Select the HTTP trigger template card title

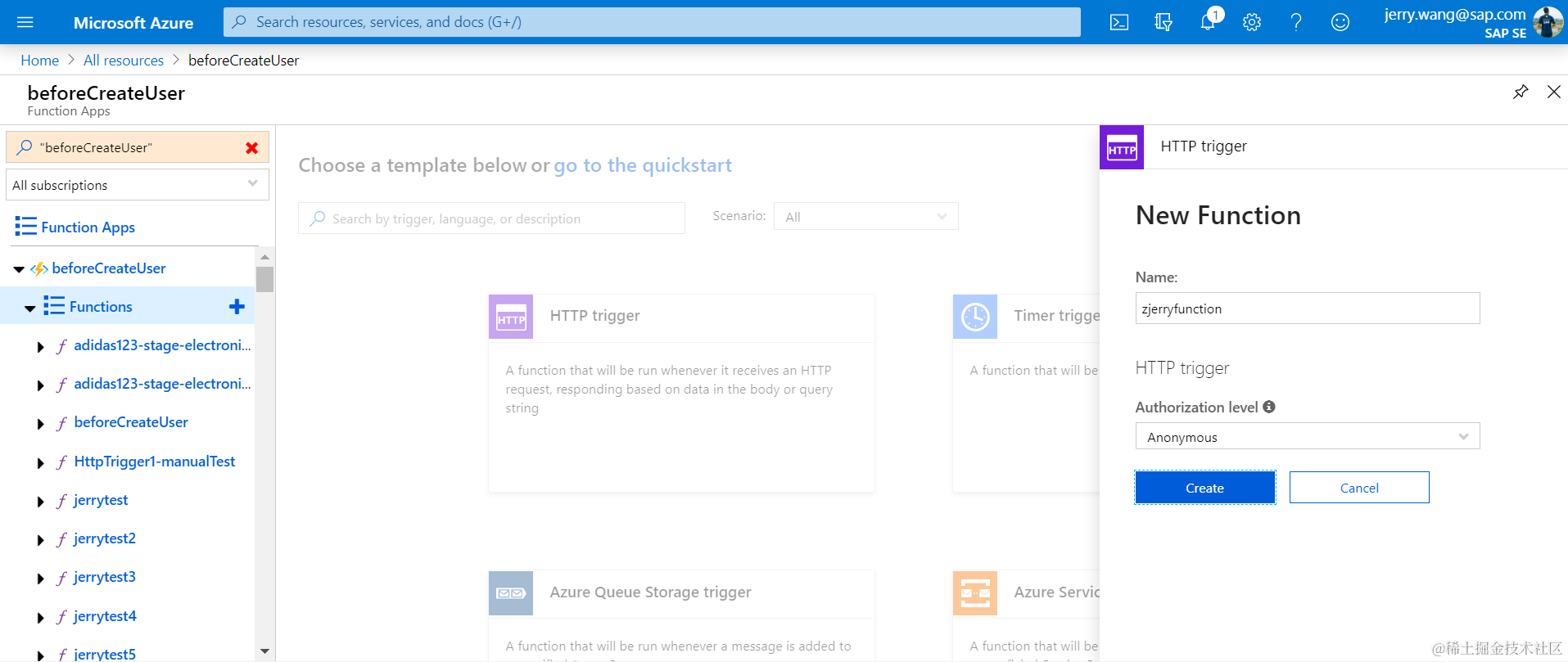(595, 316)
